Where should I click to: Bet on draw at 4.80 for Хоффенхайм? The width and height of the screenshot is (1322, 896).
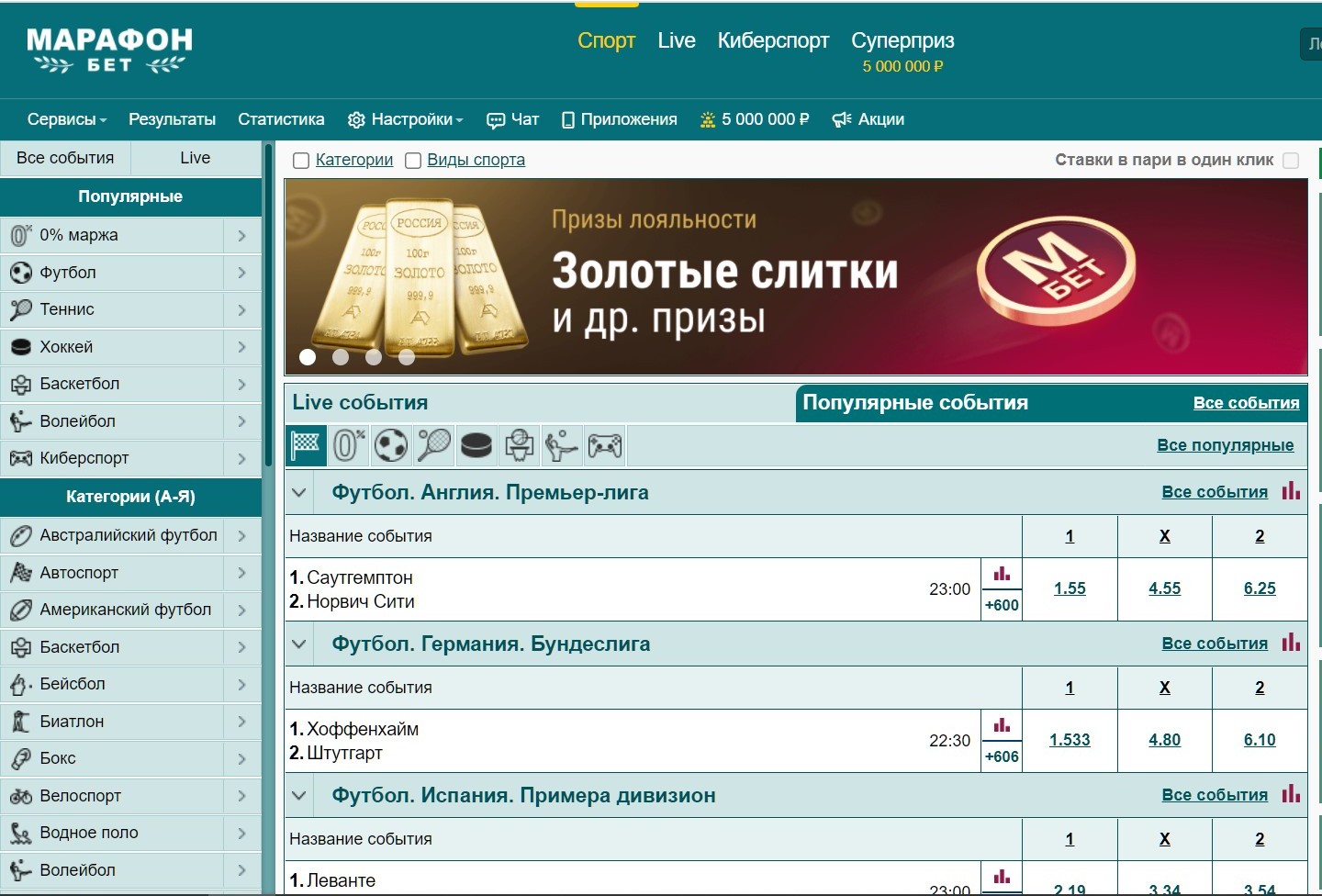(x=1164, y=740)
